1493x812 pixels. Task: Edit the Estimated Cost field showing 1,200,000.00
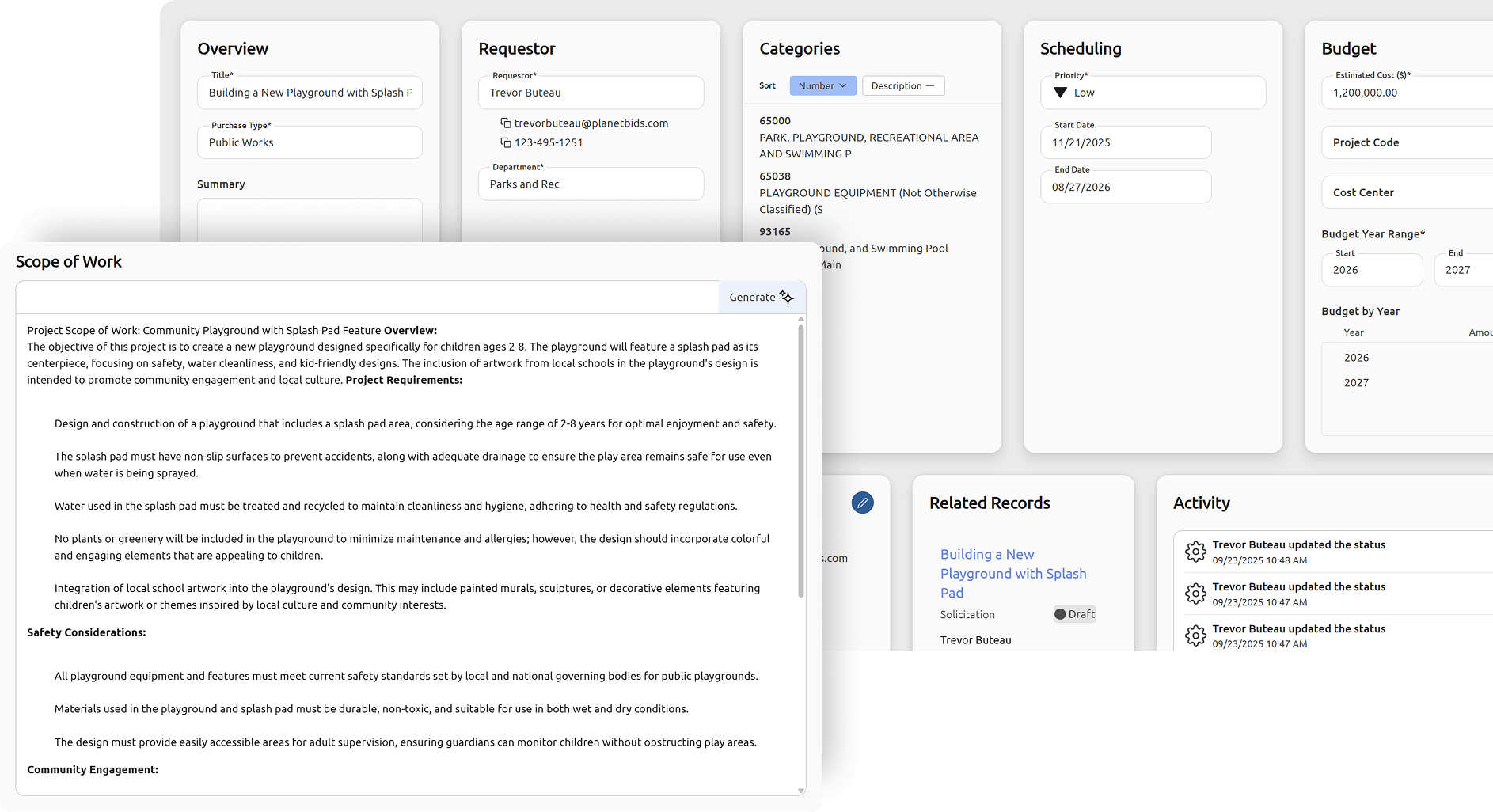click(1409, 93)
